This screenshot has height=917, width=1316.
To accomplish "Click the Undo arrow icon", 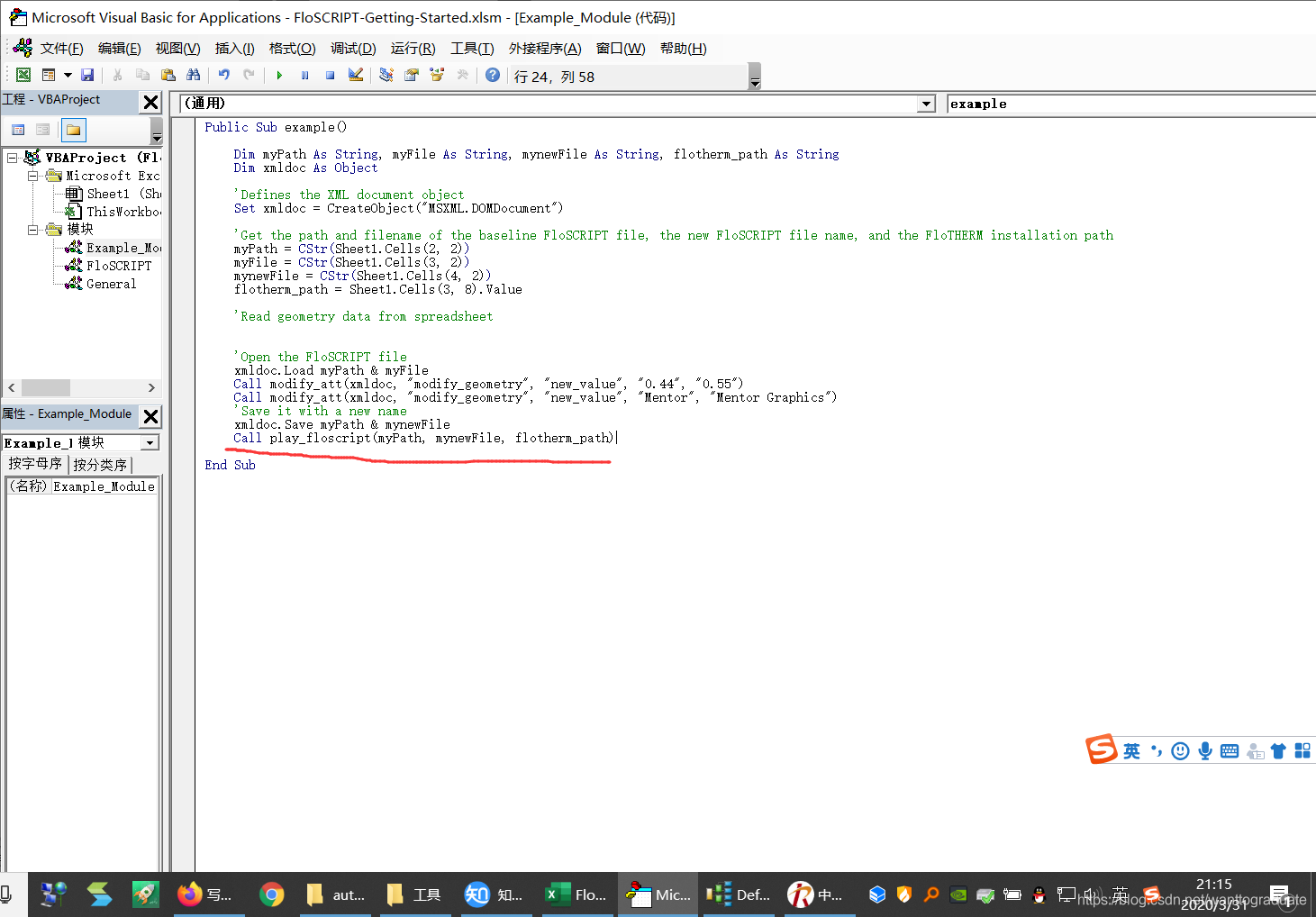I will [223, 76].
